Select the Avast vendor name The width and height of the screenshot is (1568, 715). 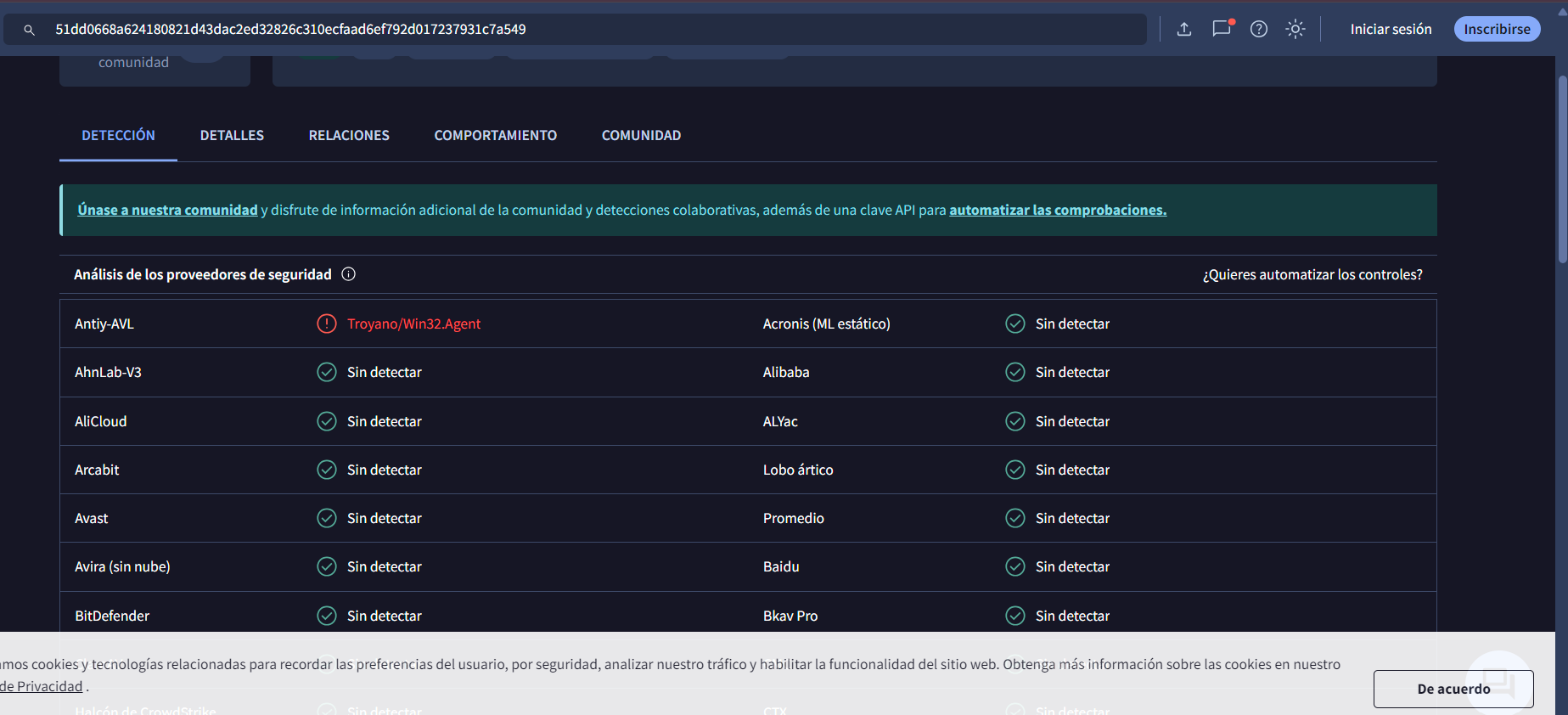(x=91, y=518)
